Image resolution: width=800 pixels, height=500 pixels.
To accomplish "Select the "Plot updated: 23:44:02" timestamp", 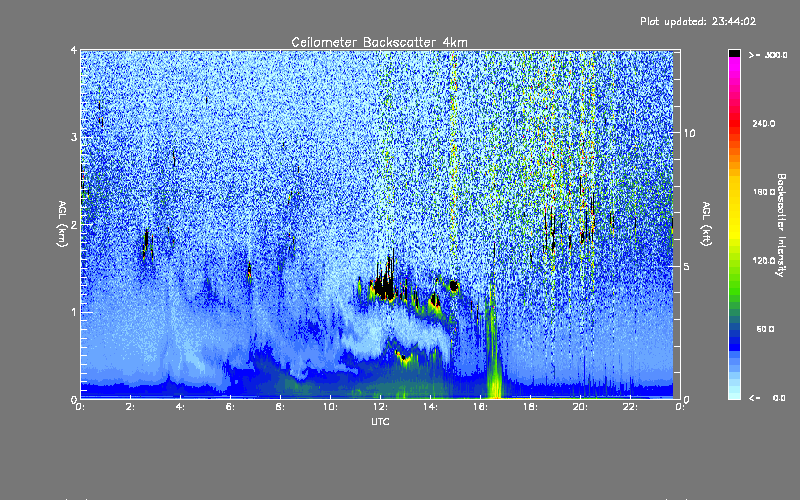I will [x=698, y=21].
